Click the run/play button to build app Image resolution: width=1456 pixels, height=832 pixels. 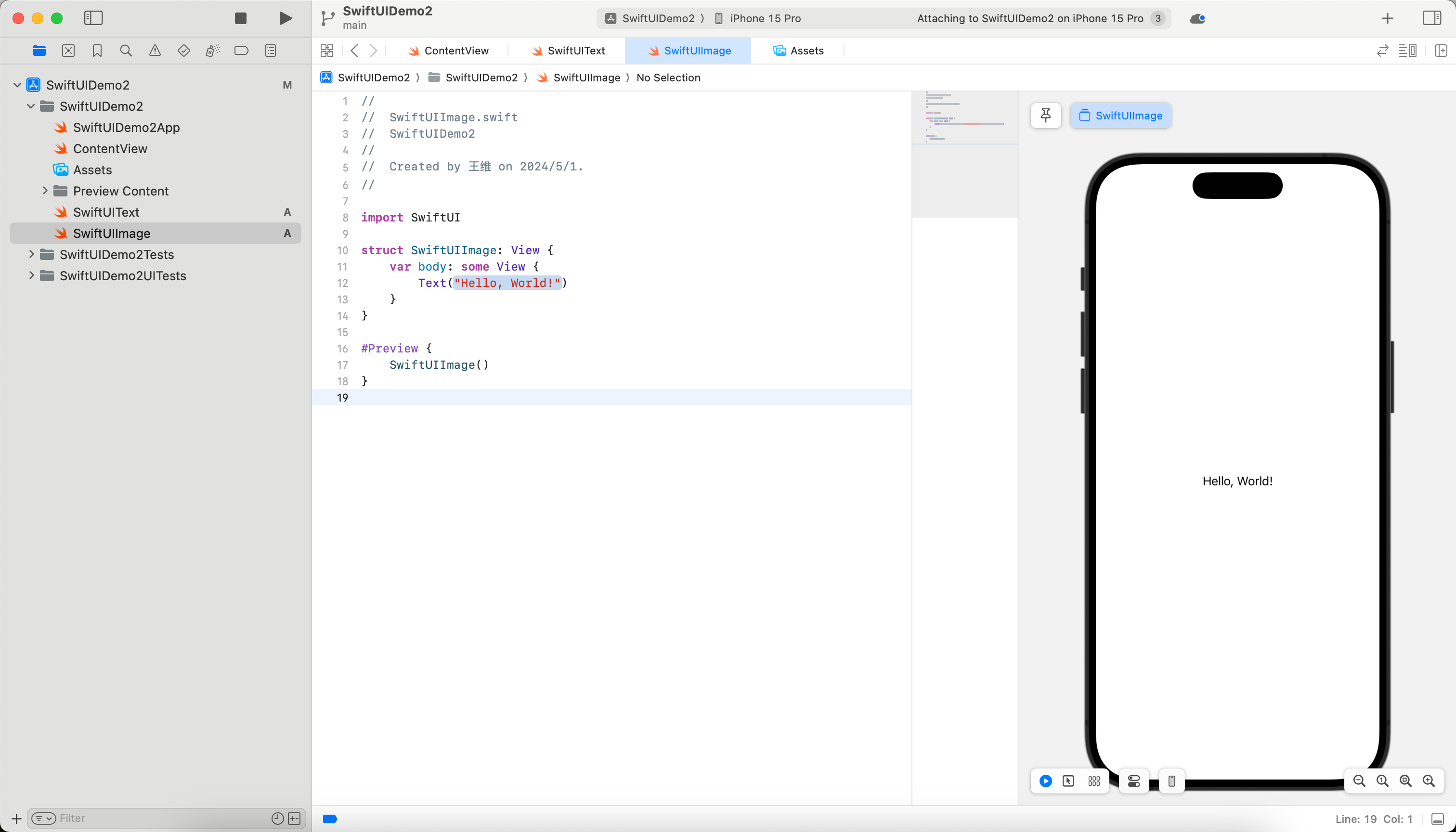284,18
